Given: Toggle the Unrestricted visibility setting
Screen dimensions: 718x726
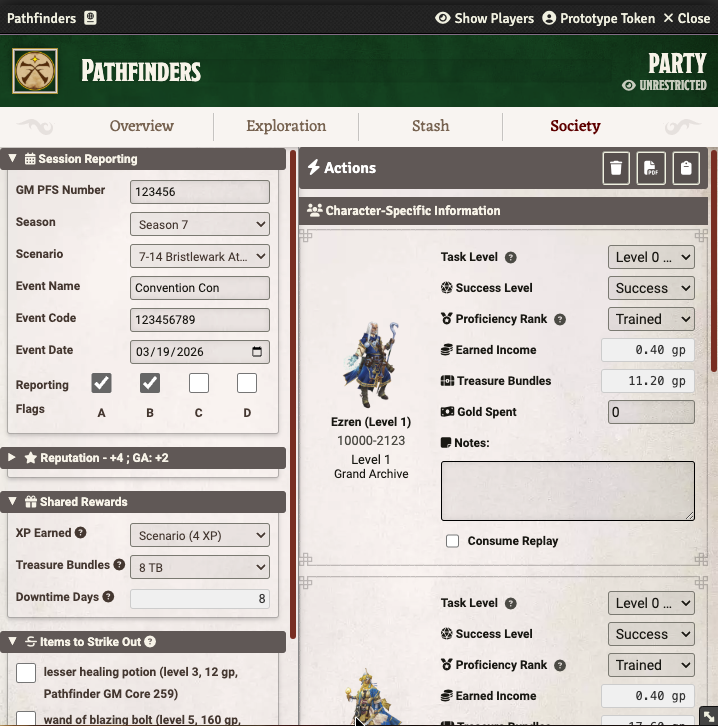Looking at the screenshot, I should point(664,85).
